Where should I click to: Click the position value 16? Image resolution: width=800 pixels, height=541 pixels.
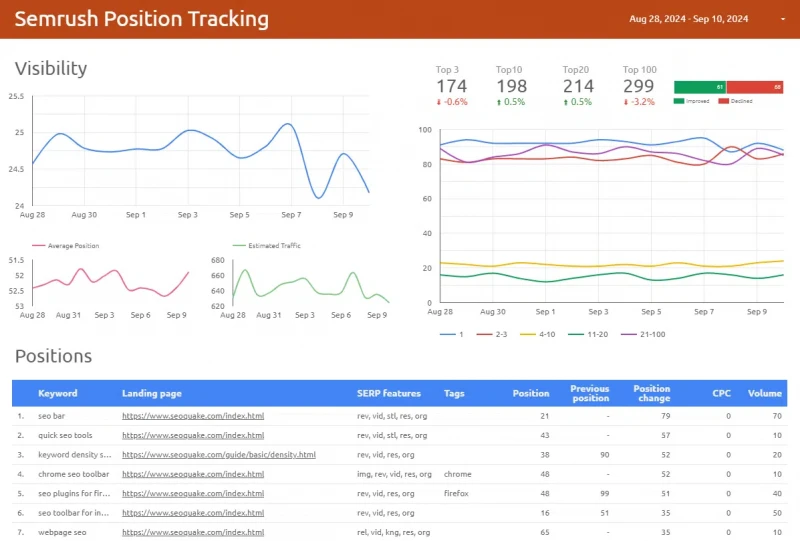click(x=545, y=513)
